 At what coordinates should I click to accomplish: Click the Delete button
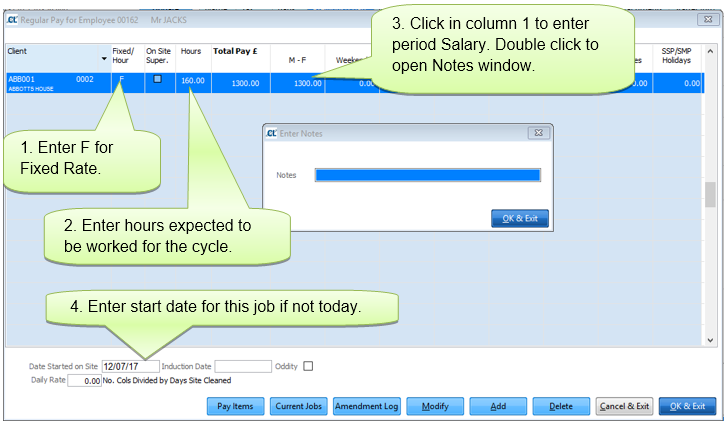[x=561, y=406]
